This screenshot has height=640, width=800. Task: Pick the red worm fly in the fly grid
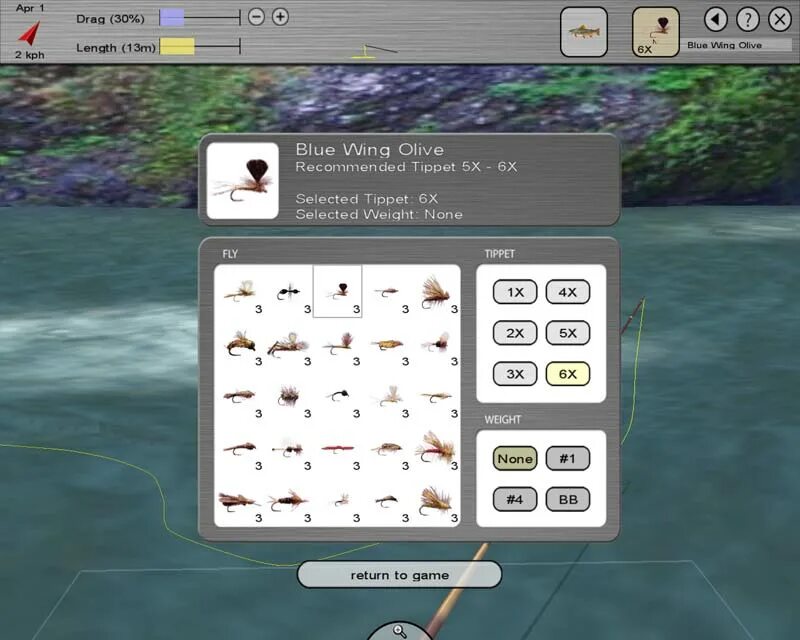338,448
